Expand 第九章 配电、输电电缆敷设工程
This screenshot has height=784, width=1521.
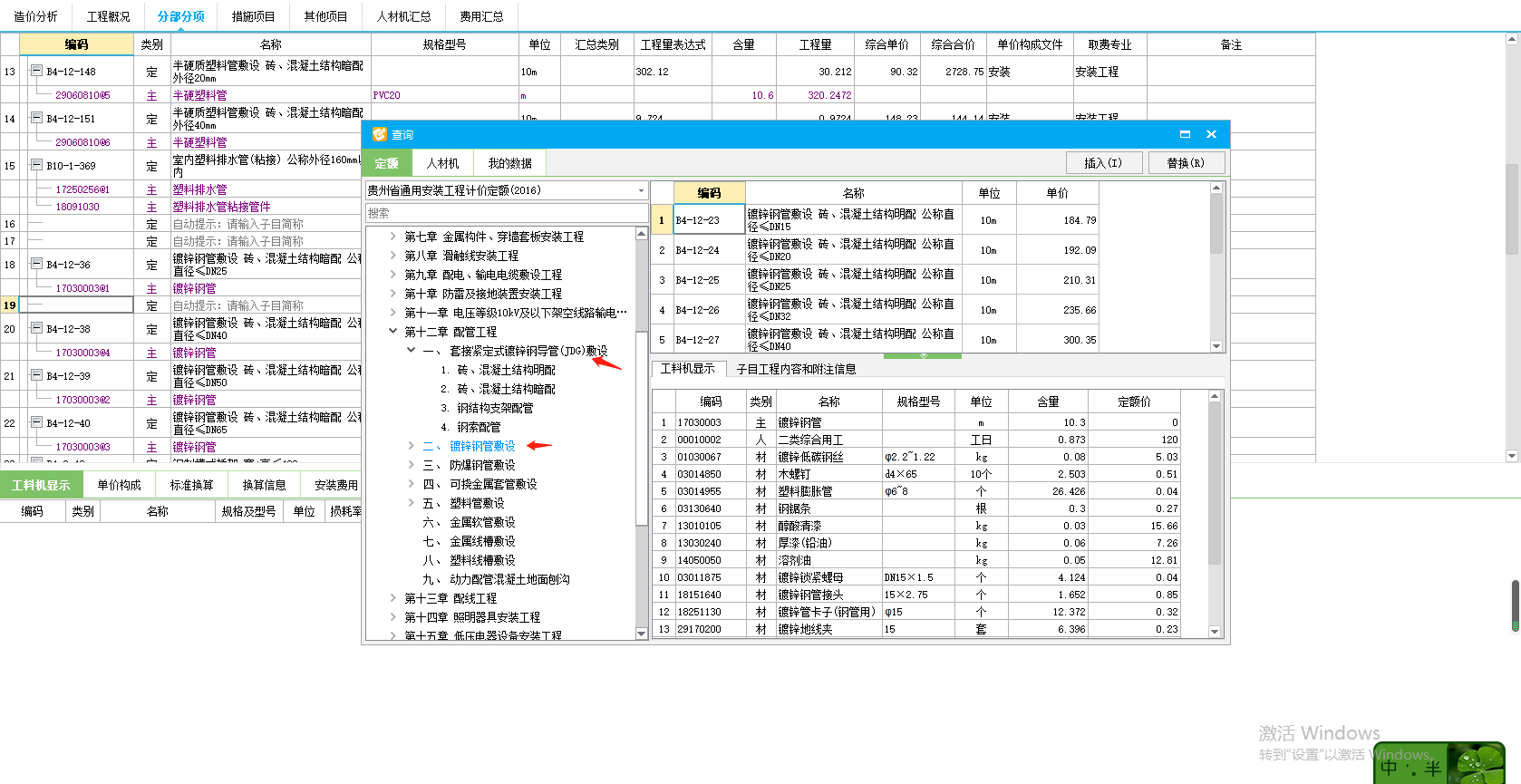tap(392, 275)
